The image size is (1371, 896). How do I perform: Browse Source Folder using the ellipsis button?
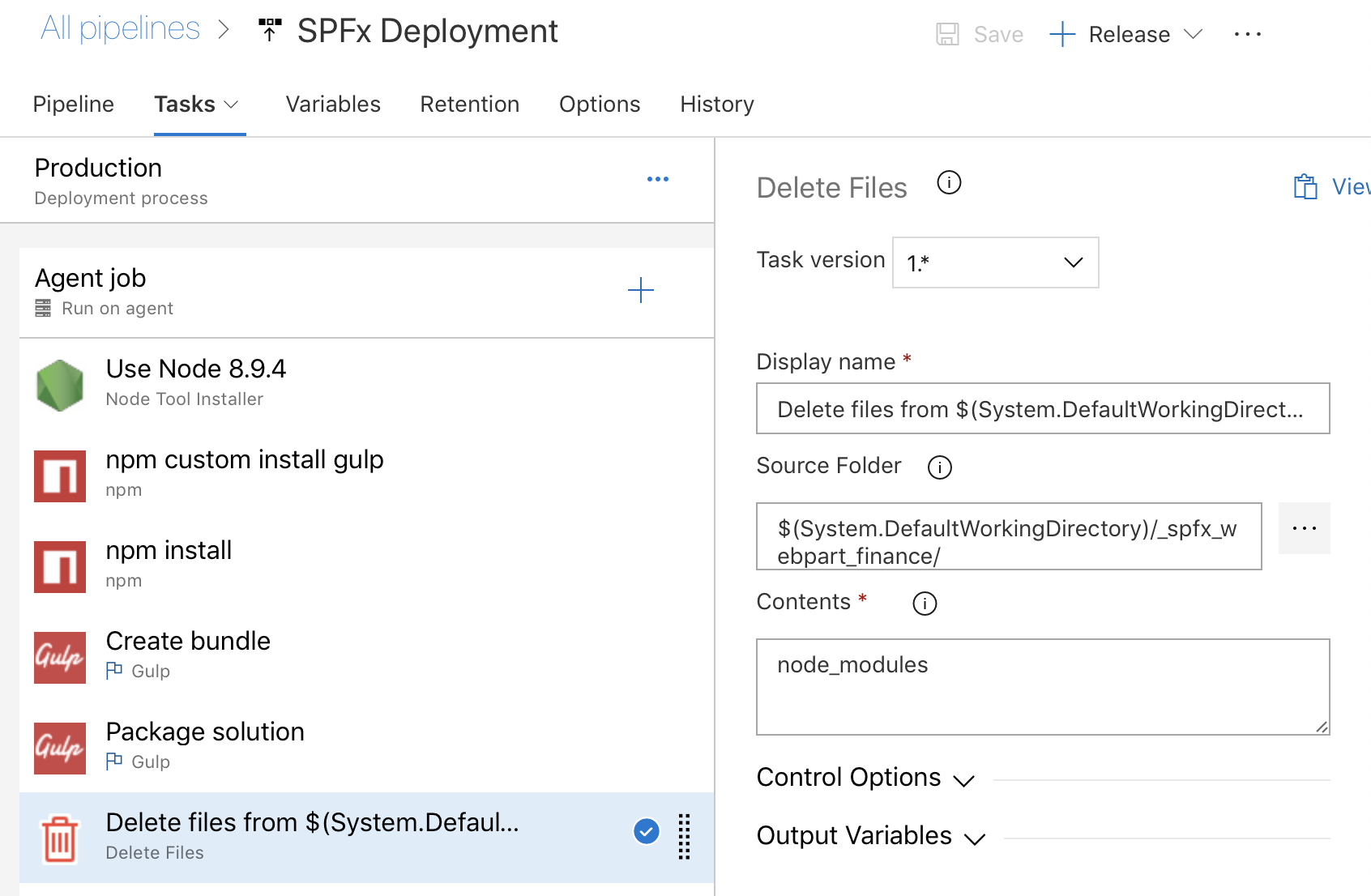[x=1304, y=528]
